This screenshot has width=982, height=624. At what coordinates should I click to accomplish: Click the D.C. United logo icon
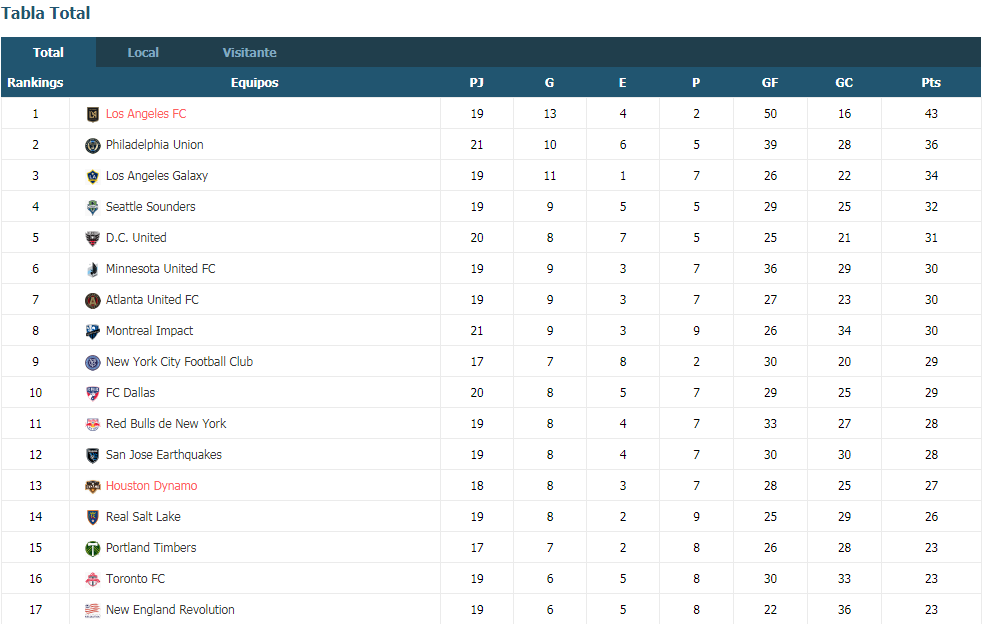(93, 238)
